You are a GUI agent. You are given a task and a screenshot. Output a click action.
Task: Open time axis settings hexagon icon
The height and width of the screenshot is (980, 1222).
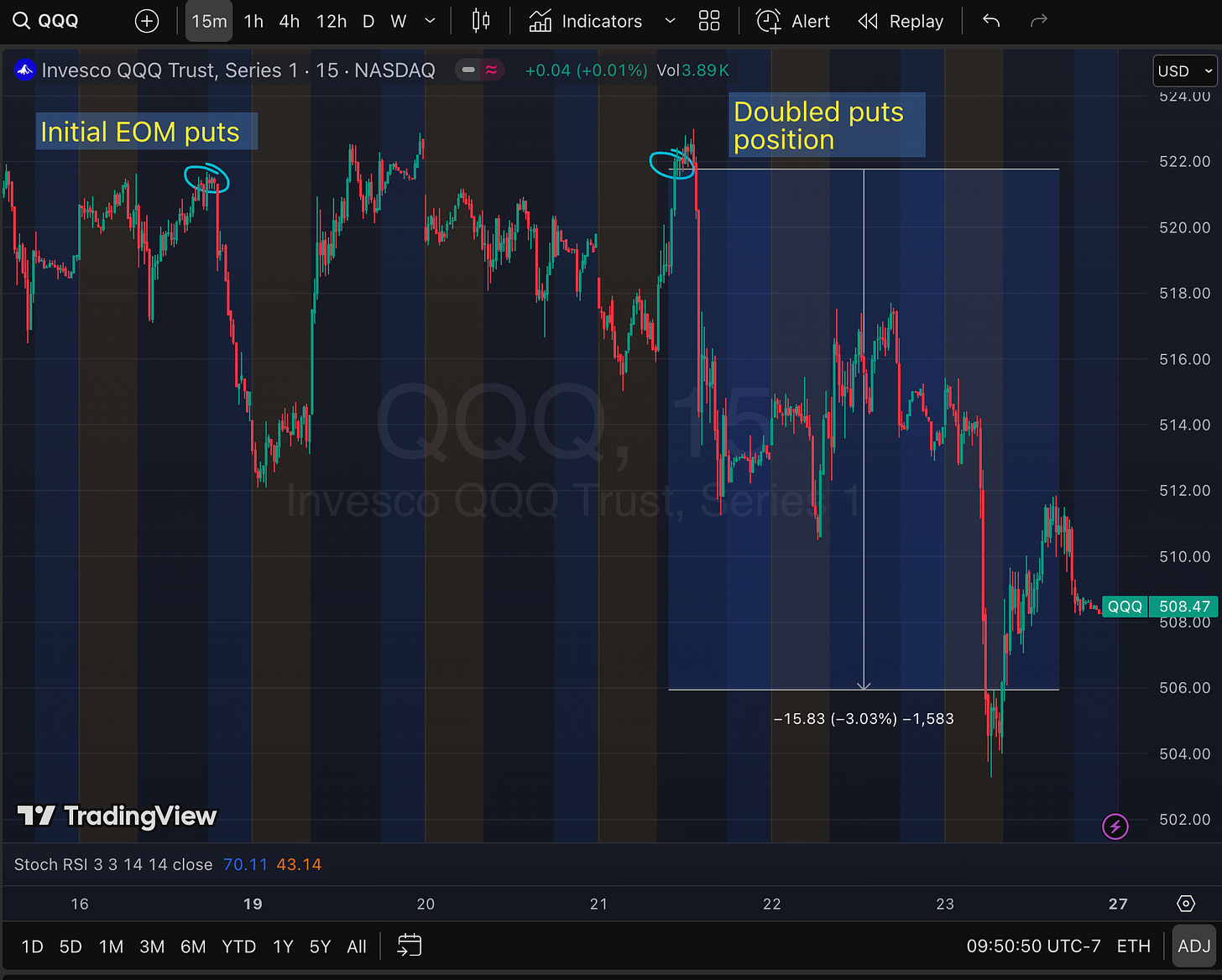[1186, 904]
